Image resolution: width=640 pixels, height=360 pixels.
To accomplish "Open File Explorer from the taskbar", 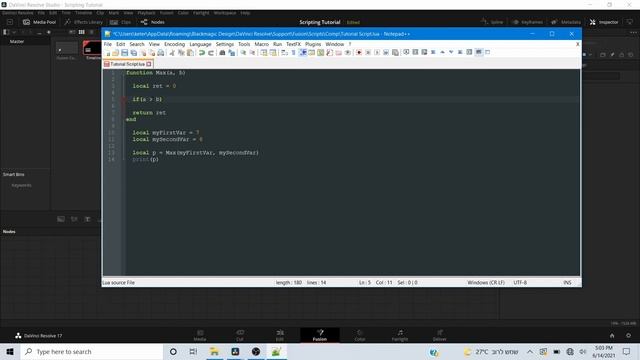I will [x=214, y=351].
